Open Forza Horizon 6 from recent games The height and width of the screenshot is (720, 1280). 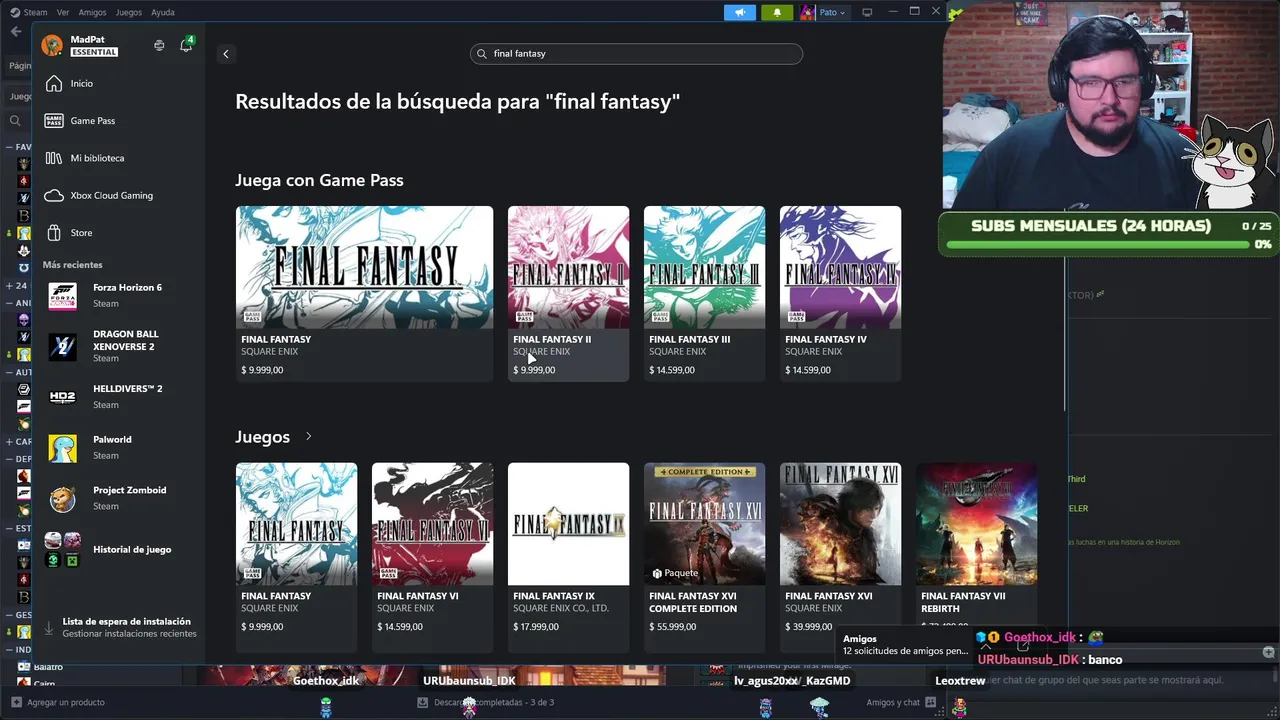[x=62, y=295]
